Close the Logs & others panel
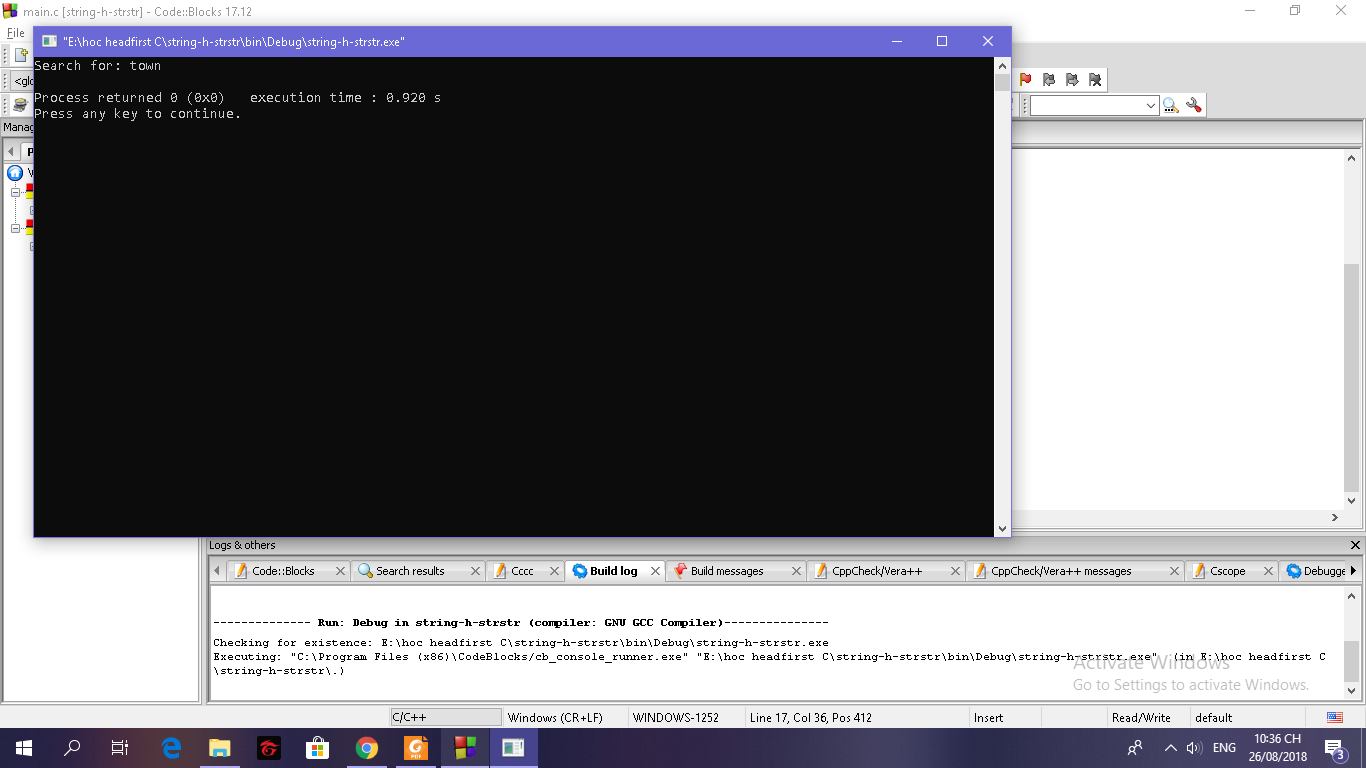 click(x=1355, y=545)
